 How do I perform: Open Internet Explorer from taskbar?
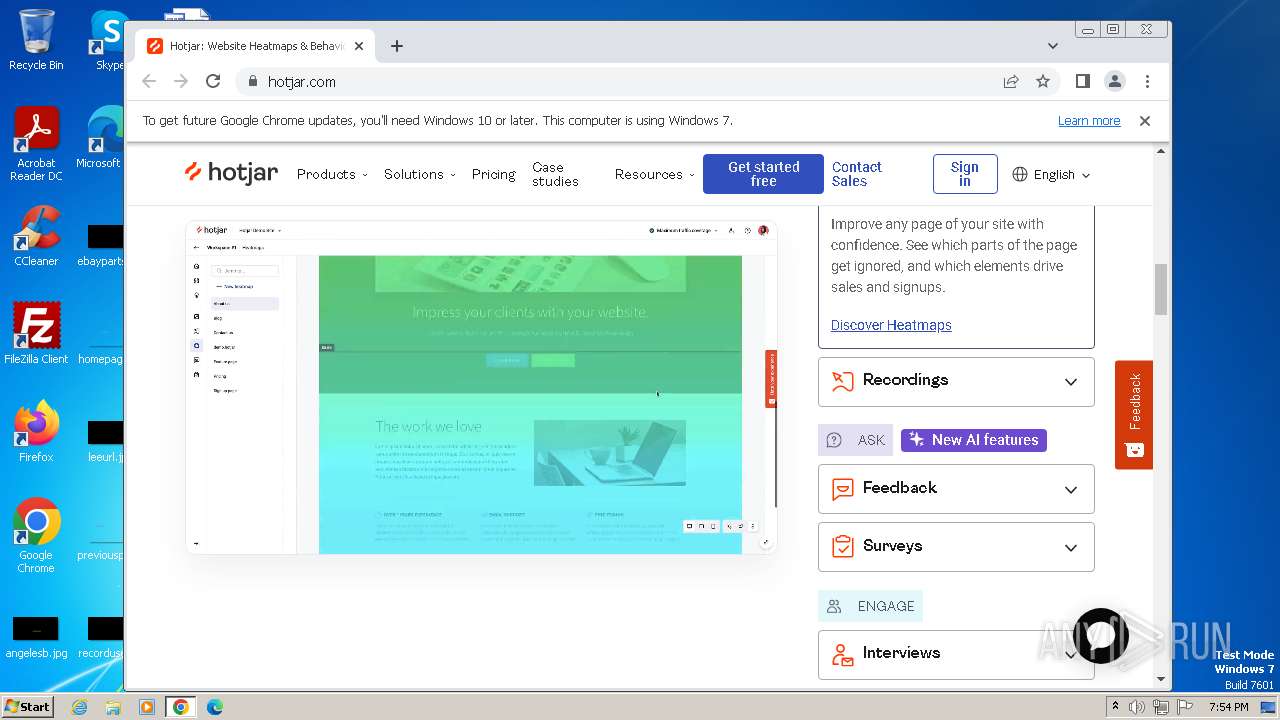click(79, 707)
